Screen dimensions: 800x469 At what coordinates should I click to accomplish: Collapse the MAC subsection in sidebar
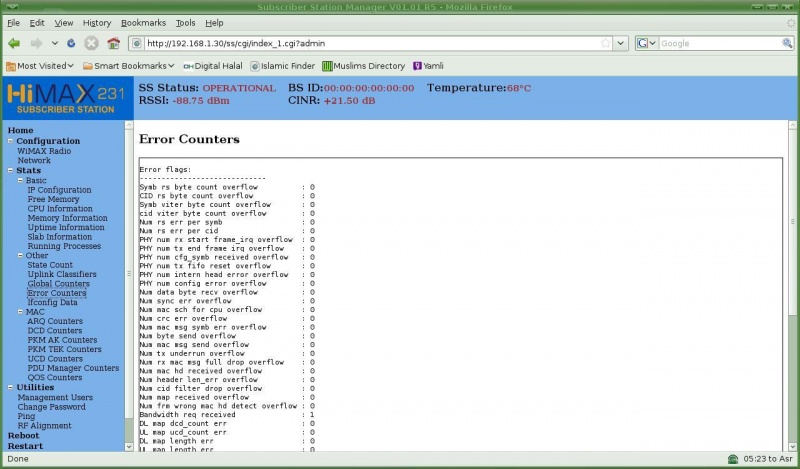pos(19,312)
